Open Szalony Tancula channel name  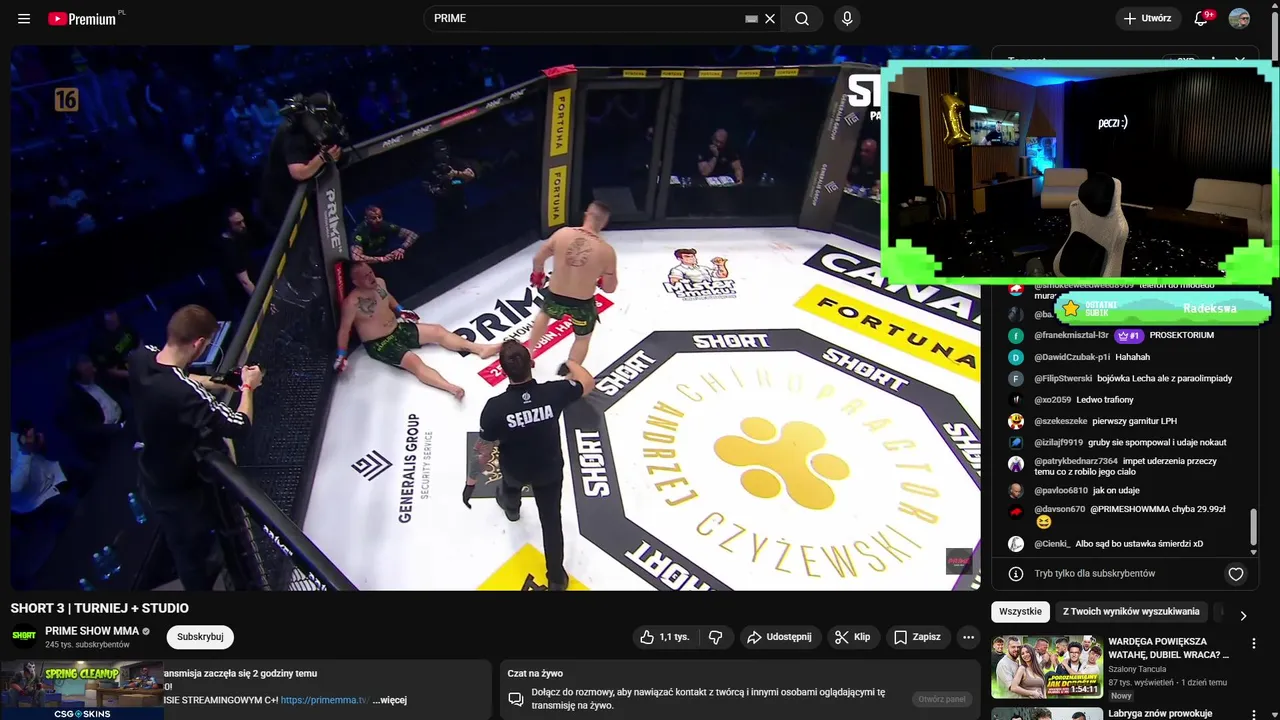click(x=1138, y=669)
